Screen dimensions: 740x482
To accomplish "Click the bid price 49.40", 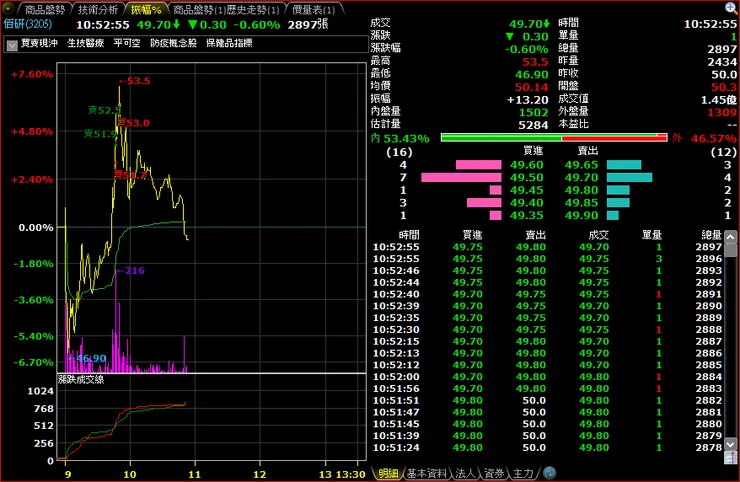I will tap(527, 203).
